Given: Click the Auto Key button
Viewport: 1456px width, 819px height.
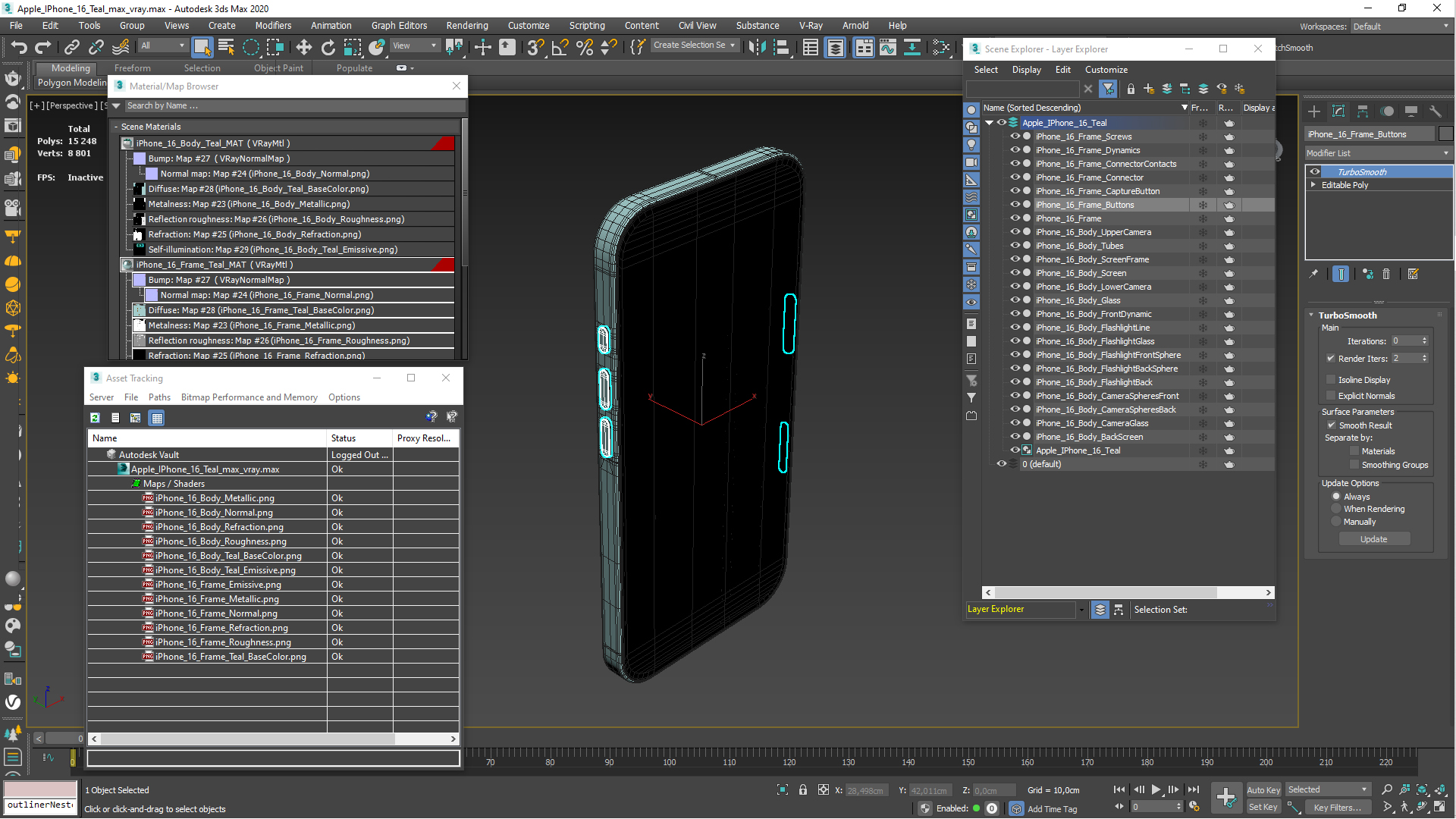Looking at the screenshot, I should pyautogui.click(x=1263, y=790).
